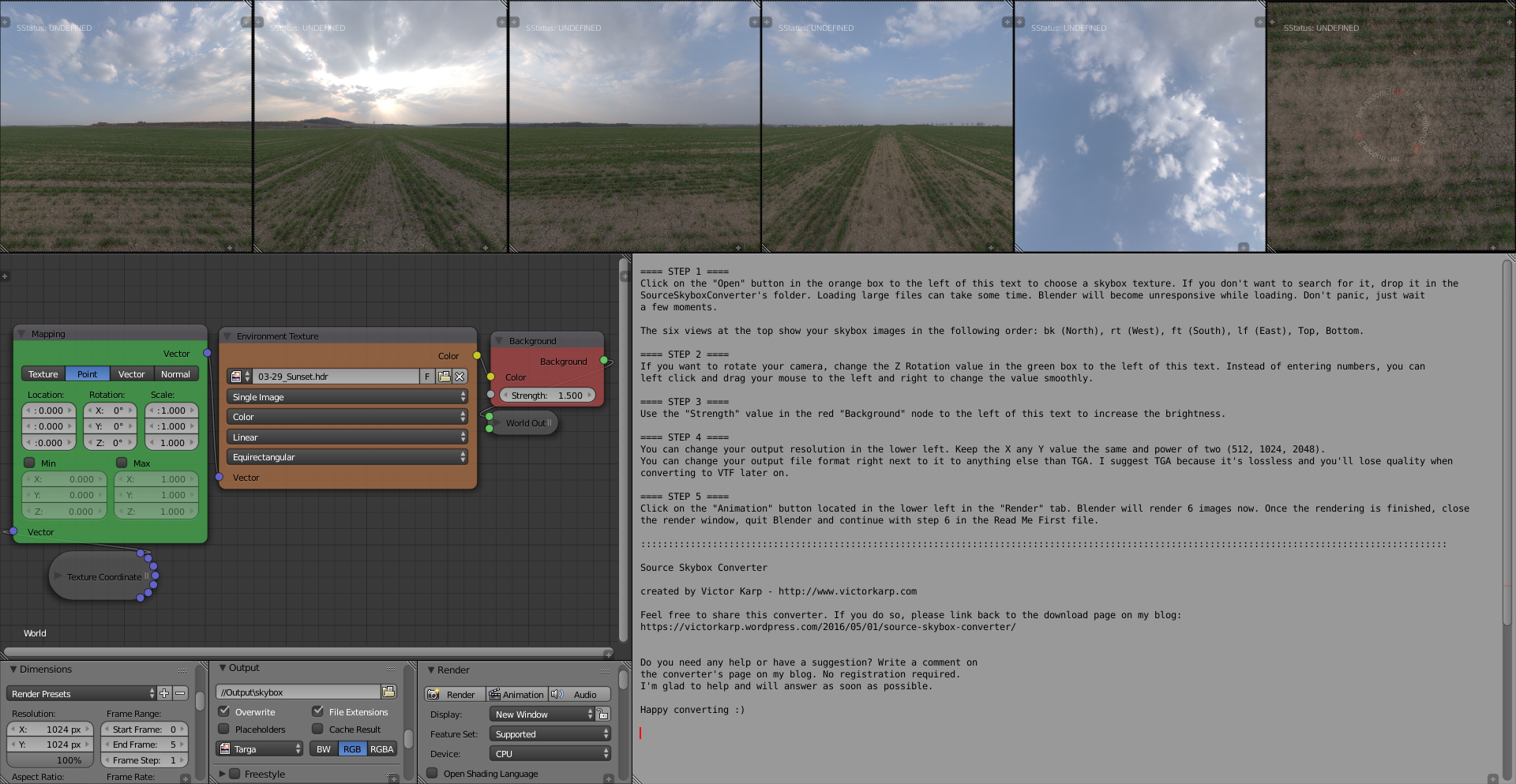This screenshot has height=784, width=1516.
Task: Open the Supported feature set dropdown
Action: (550, 734)
